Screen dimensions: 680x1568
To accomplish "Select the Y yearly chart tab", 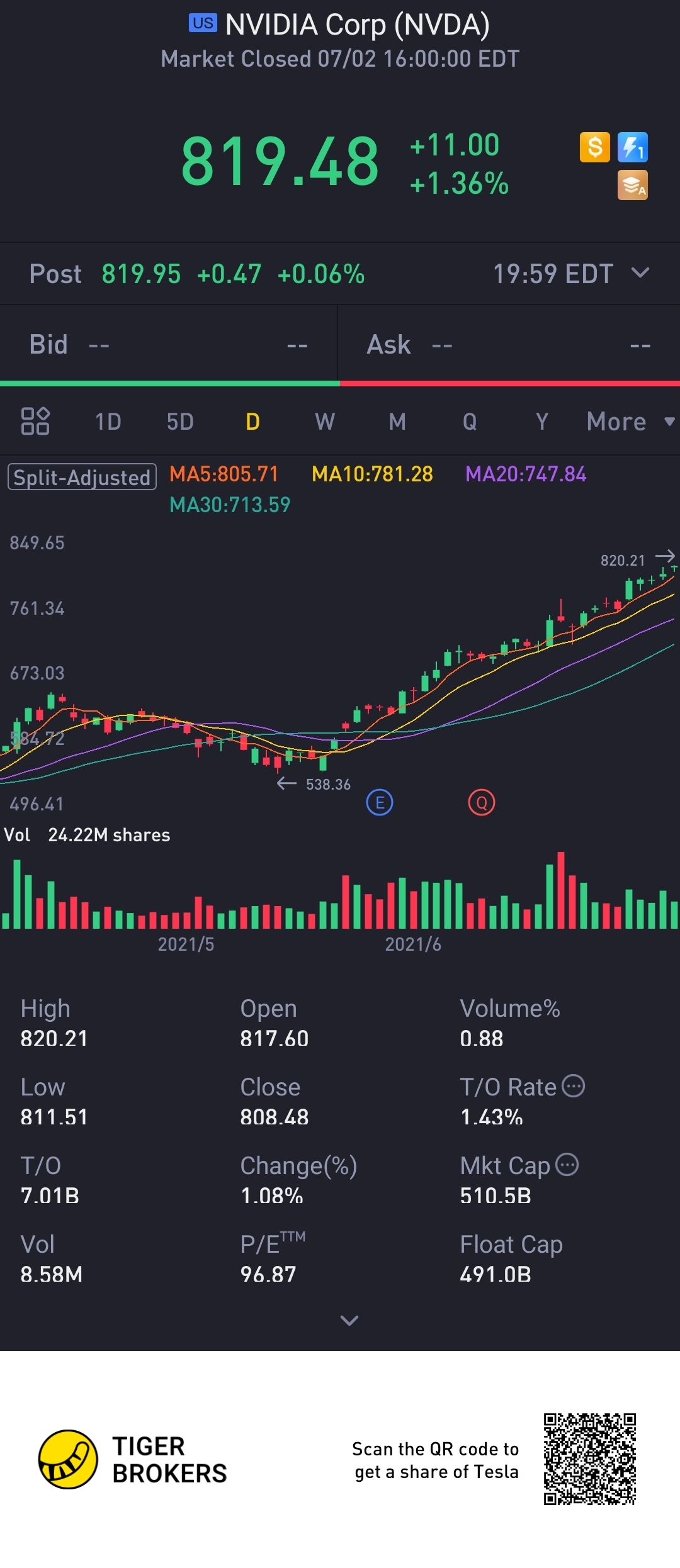I will [x=542, y=422].
